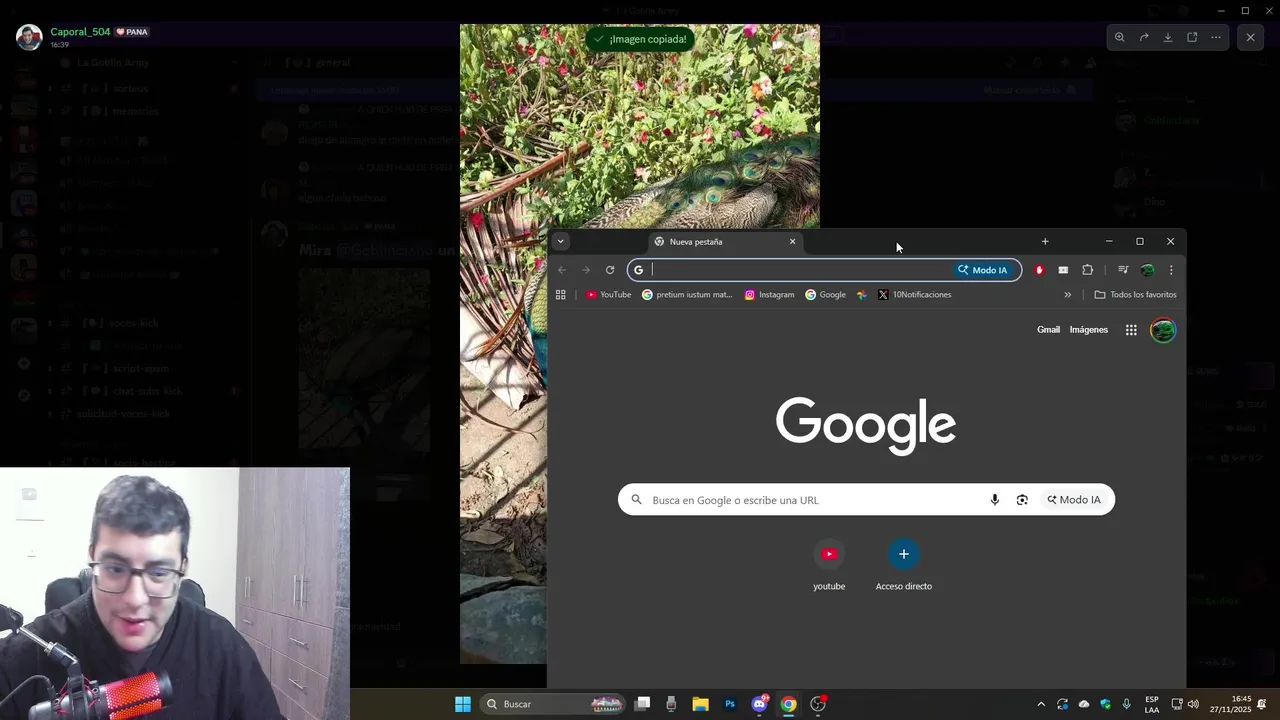Open File Explorer from taskbar
The image size is (1280, 720).
pos(701,704)
